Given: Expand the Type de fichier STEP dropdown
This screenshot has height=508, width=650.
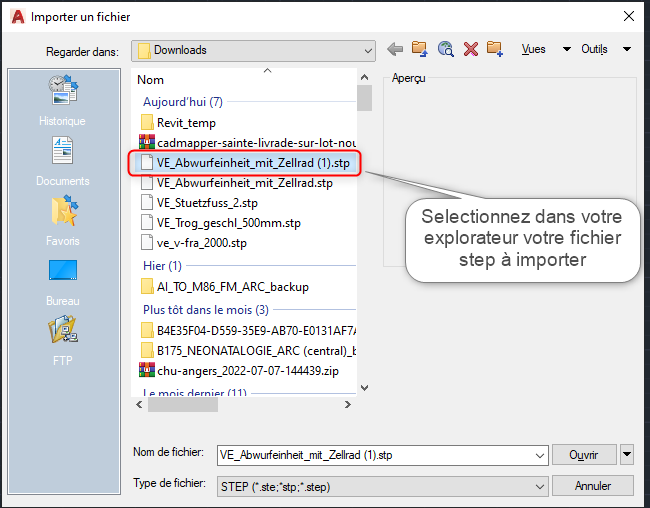Looking at the screenshot, I should coord(540,486).
